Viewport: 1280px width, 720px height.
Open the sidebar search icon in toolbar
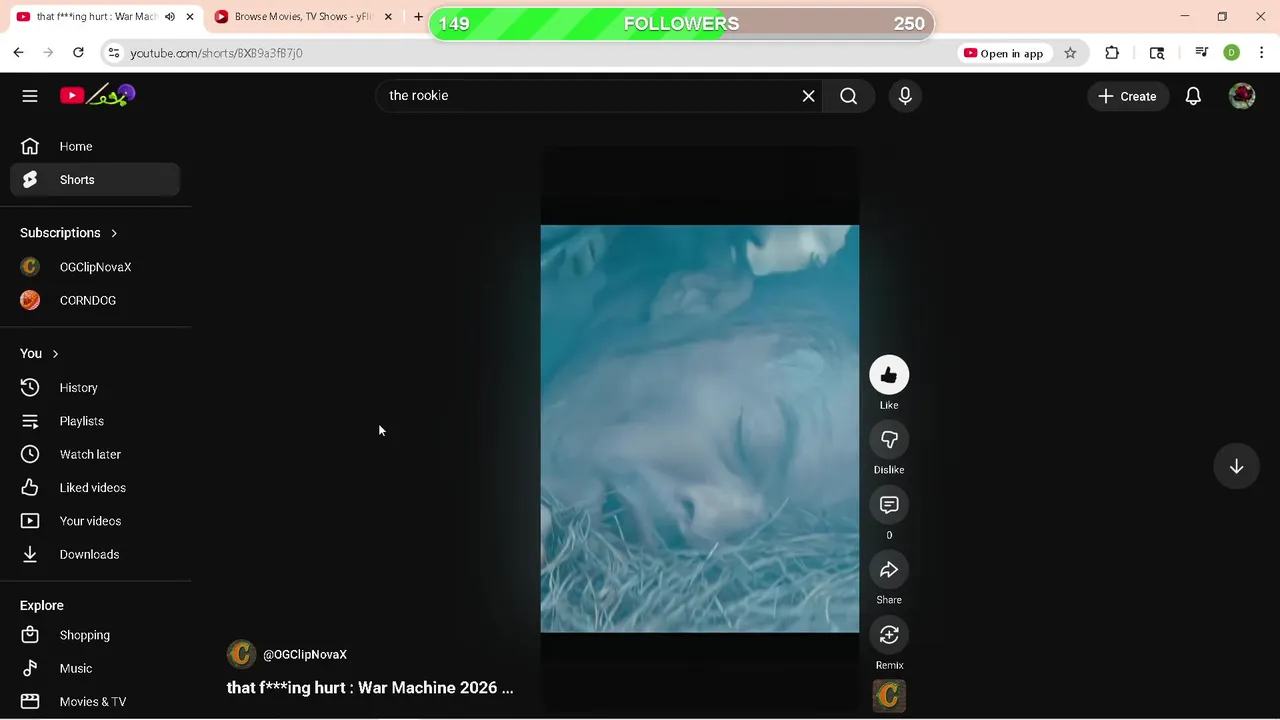tap(1157, 53)
